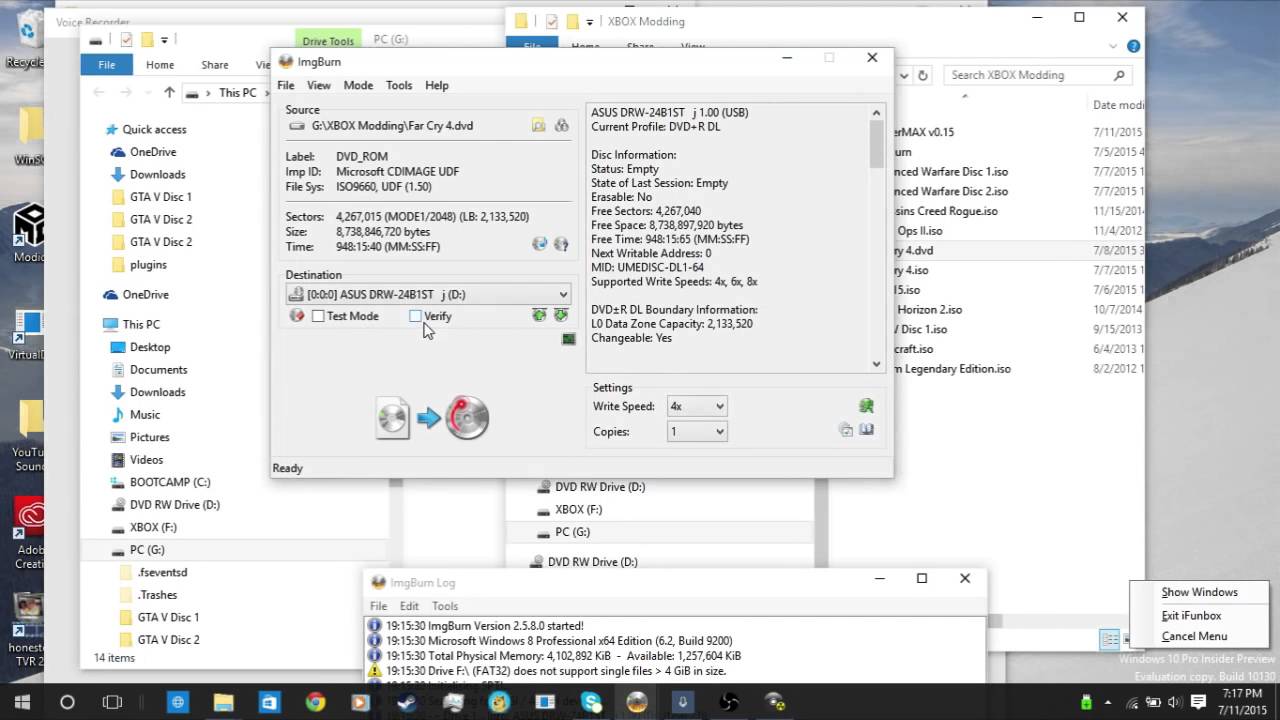Click the up arrow in Explorer address bar
The image size is (1280, 720).
click(x=169, y=93)
